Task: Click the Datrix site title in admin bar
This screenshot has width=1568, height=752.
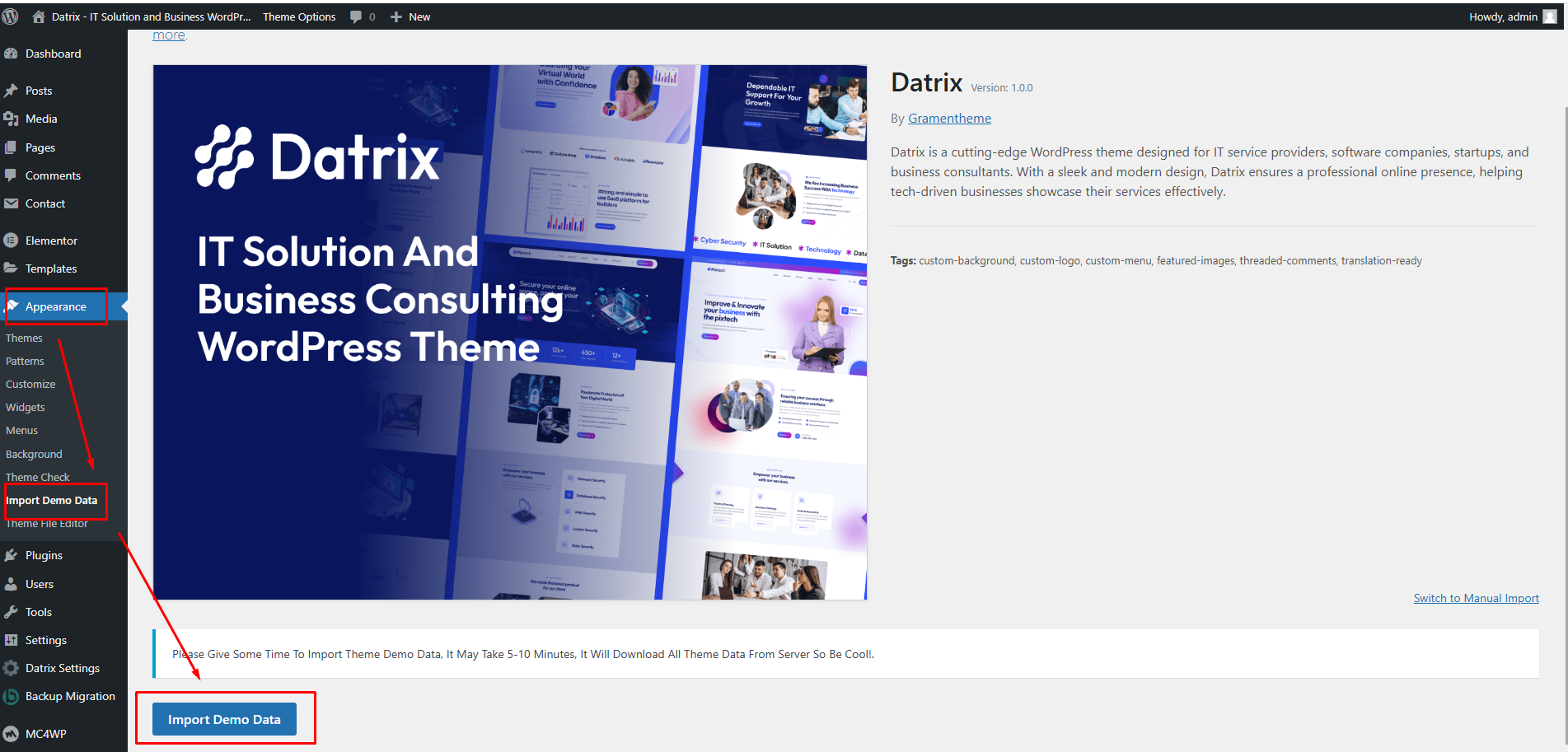Action: tap(151, 16)
